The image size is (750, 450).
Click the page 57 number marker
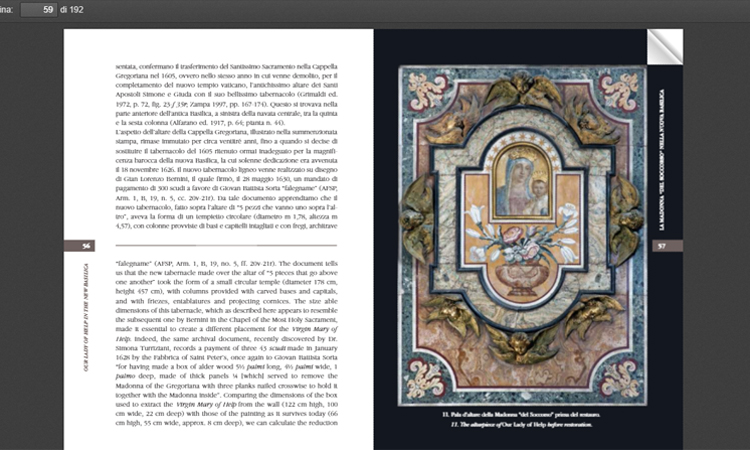pos(667,246)
